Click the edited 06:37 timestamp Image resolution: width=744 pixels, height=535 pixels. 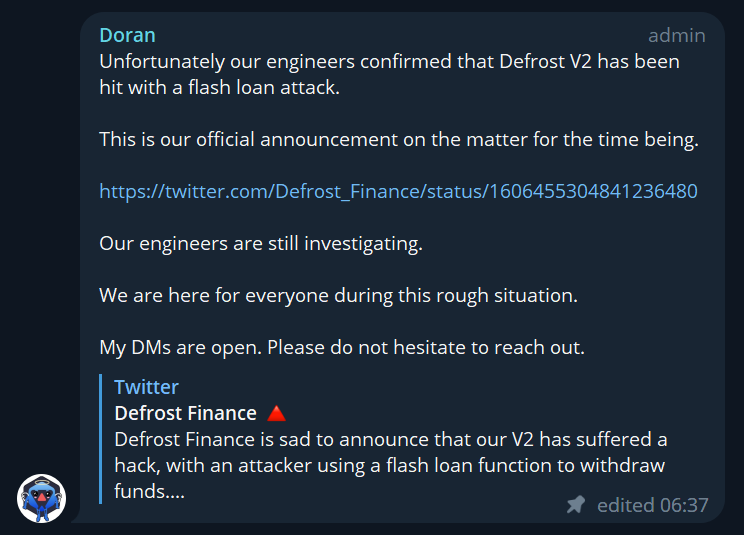[x=652, y=505]
